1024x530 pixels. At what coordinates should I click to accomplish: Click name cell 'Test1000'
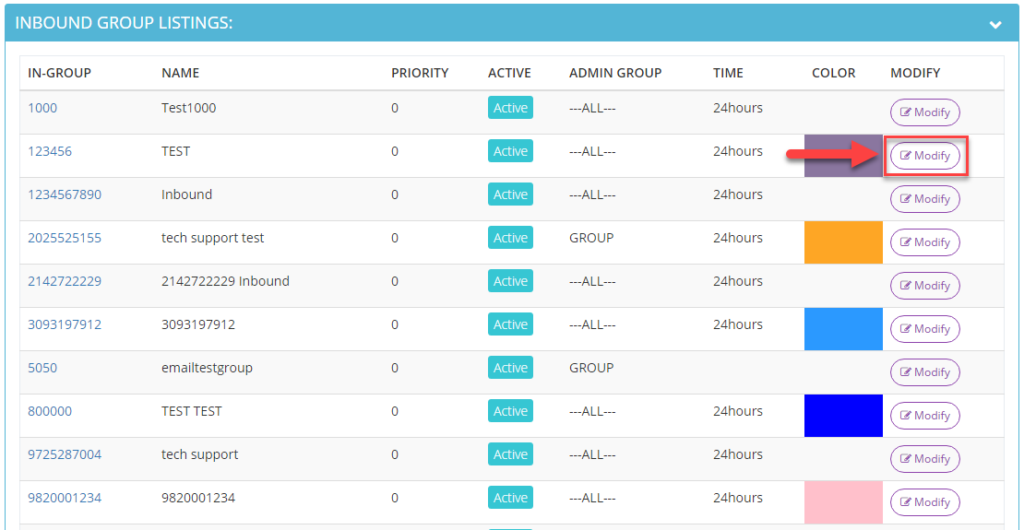(x=189, y=108)
